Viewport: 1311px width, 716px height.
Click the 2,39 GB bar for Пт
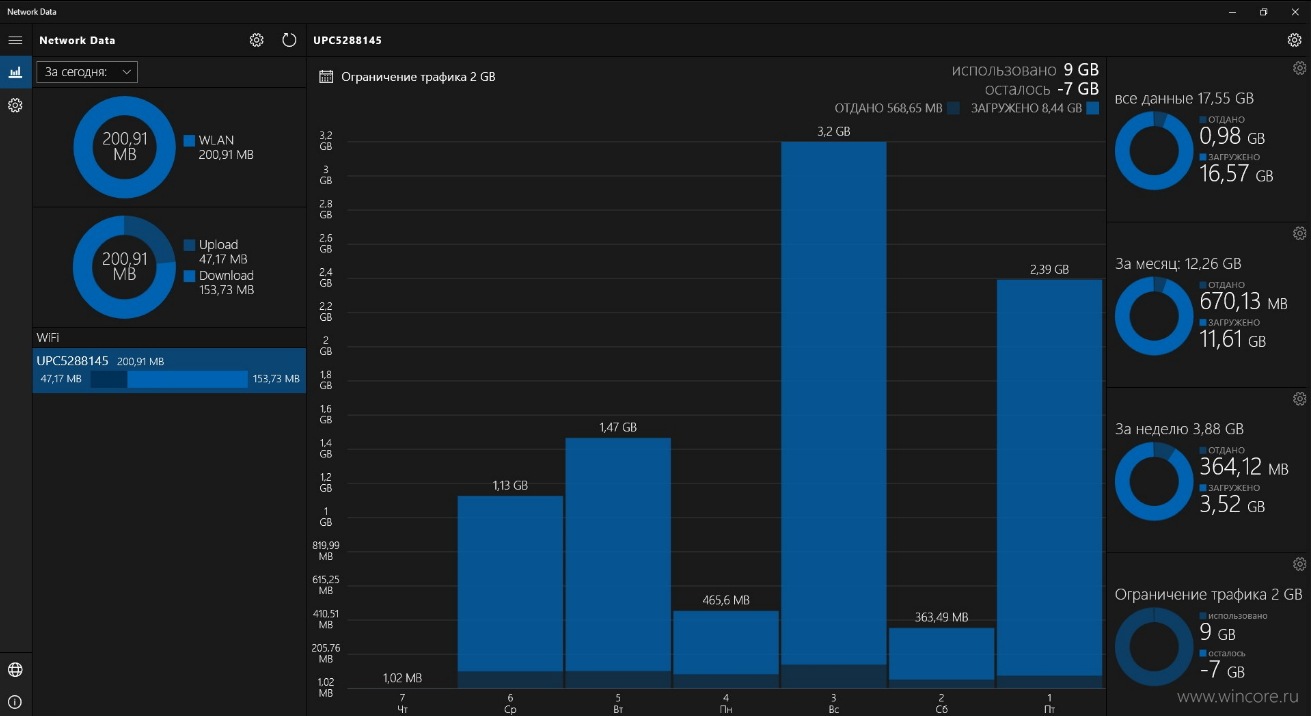click(x=1049, y=484)
